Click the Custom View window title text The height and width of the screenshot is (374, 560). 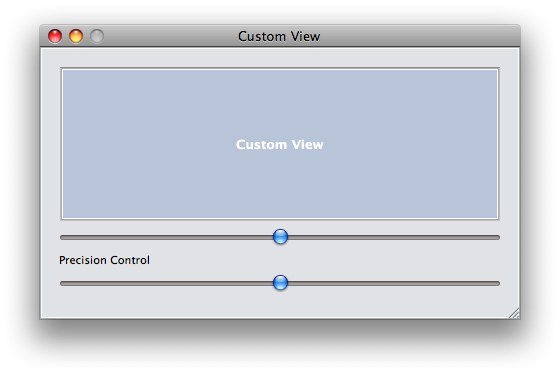pyautogui.click(x=279, y=36)
